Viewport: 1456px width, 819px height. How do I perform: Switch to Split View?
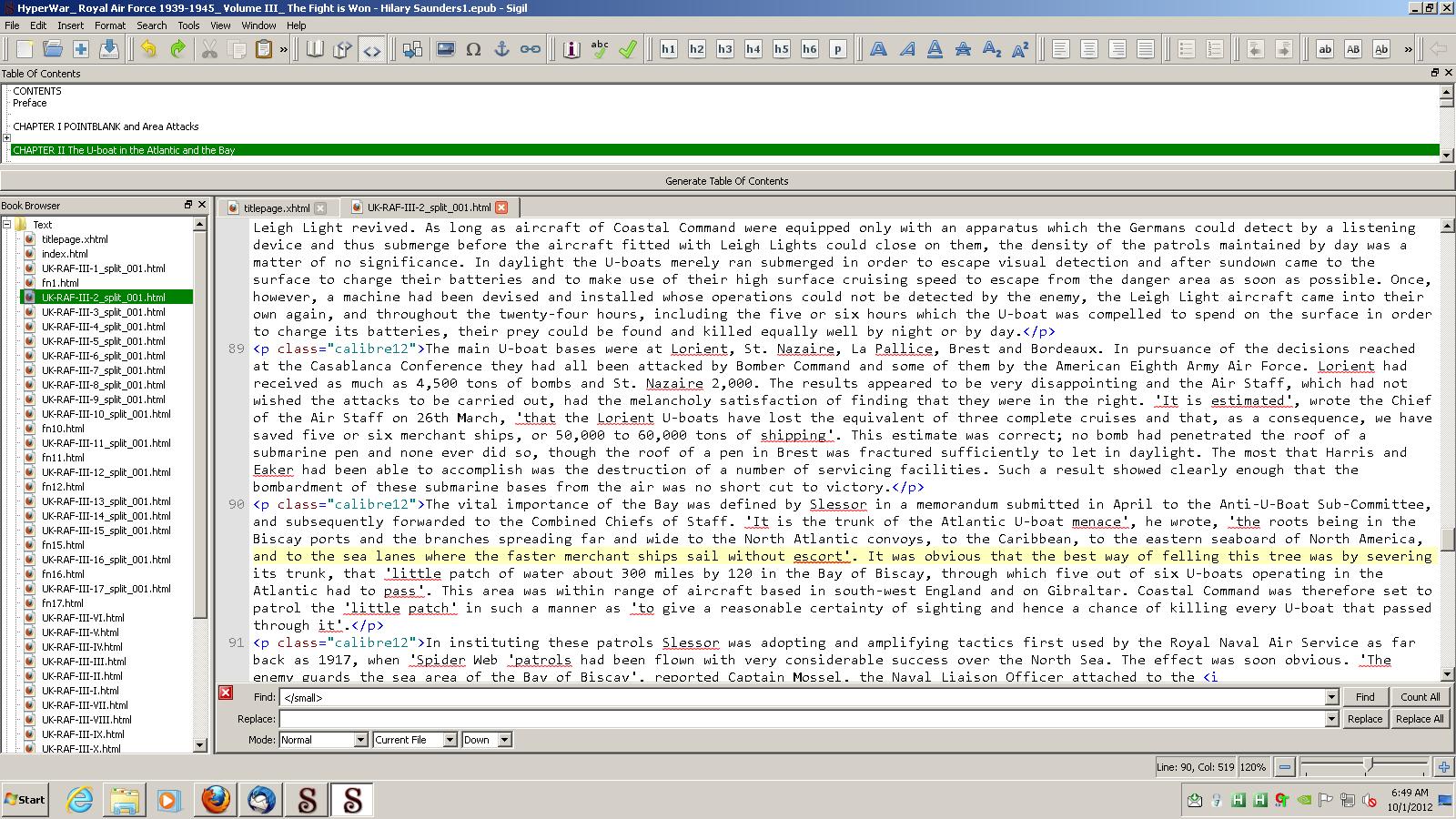[x=343, y=49]
